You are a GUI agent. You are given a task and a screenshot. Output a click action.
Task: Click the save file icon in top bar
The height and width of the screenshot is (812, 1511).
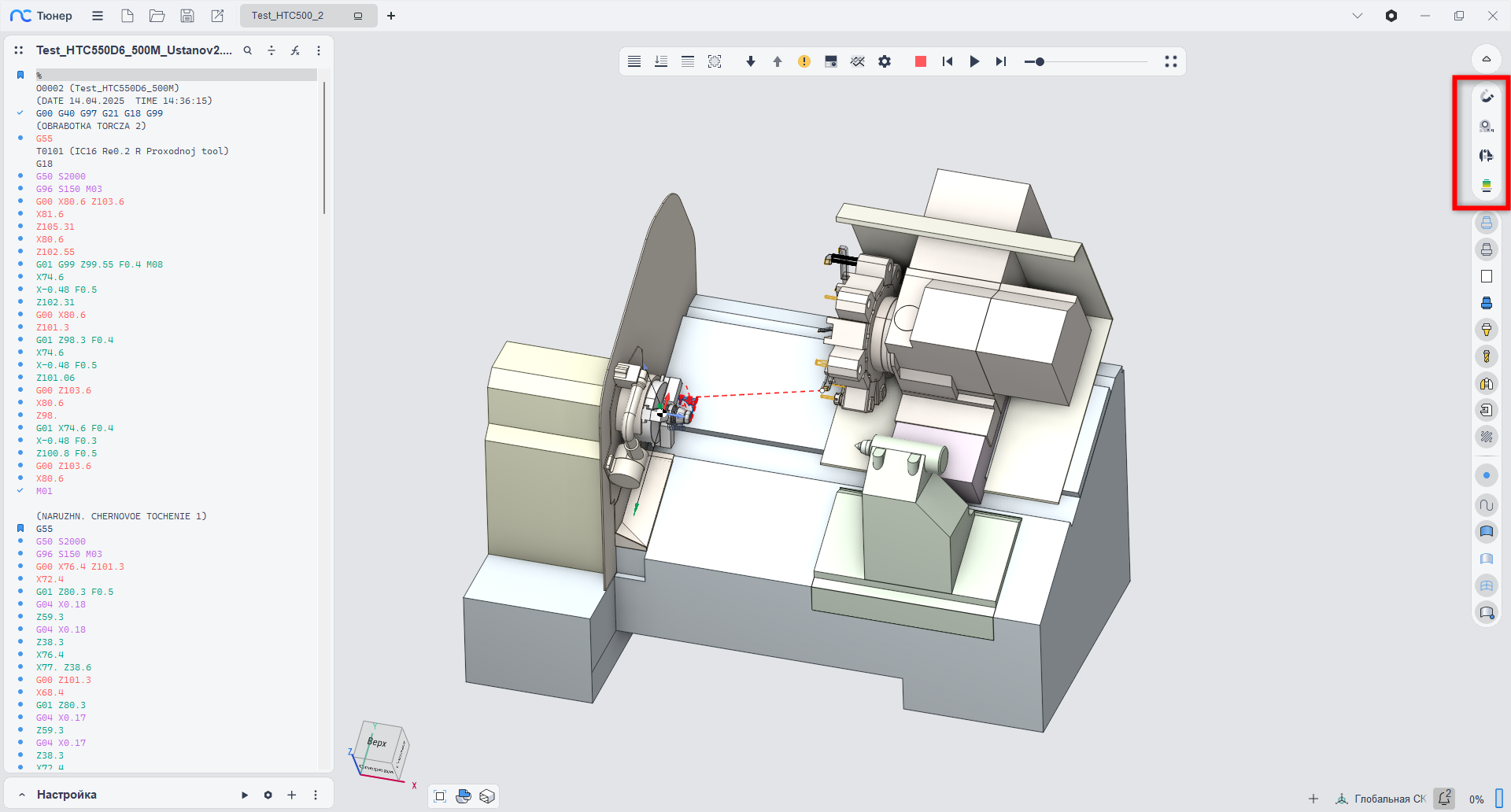187,16
